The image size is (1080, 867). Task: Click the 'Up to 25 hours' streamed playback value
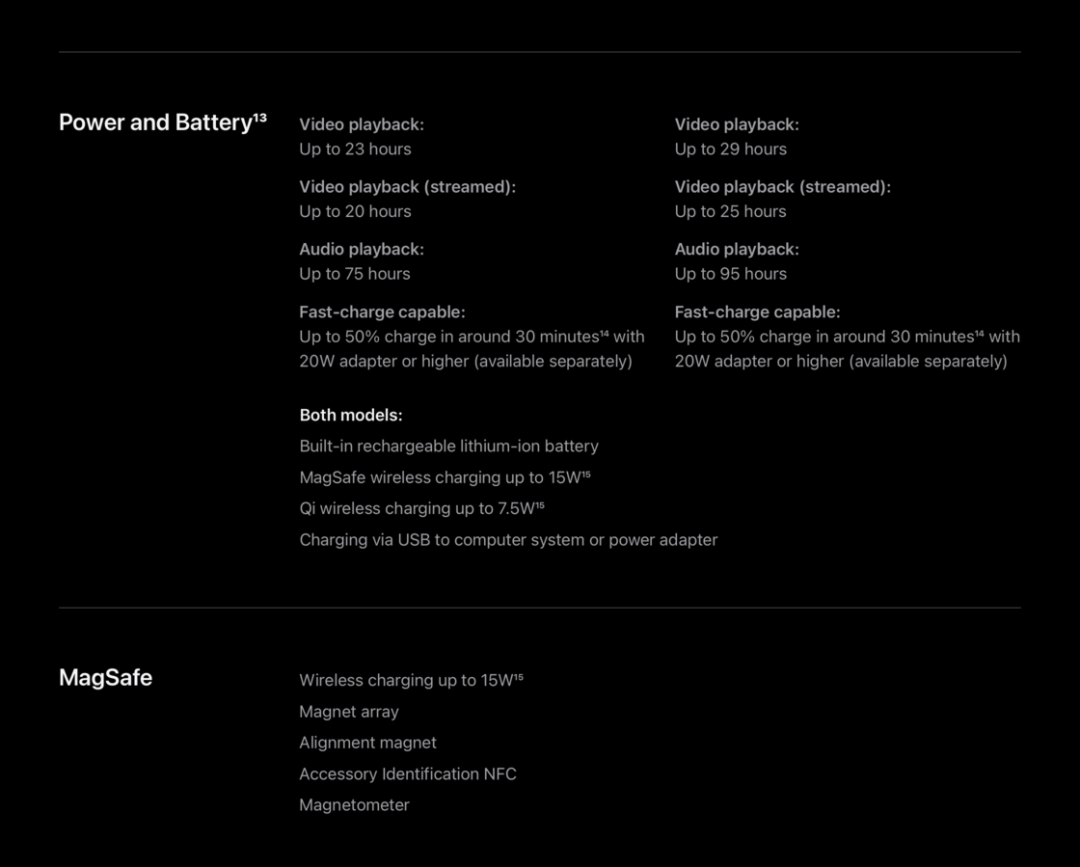point(730,211)
